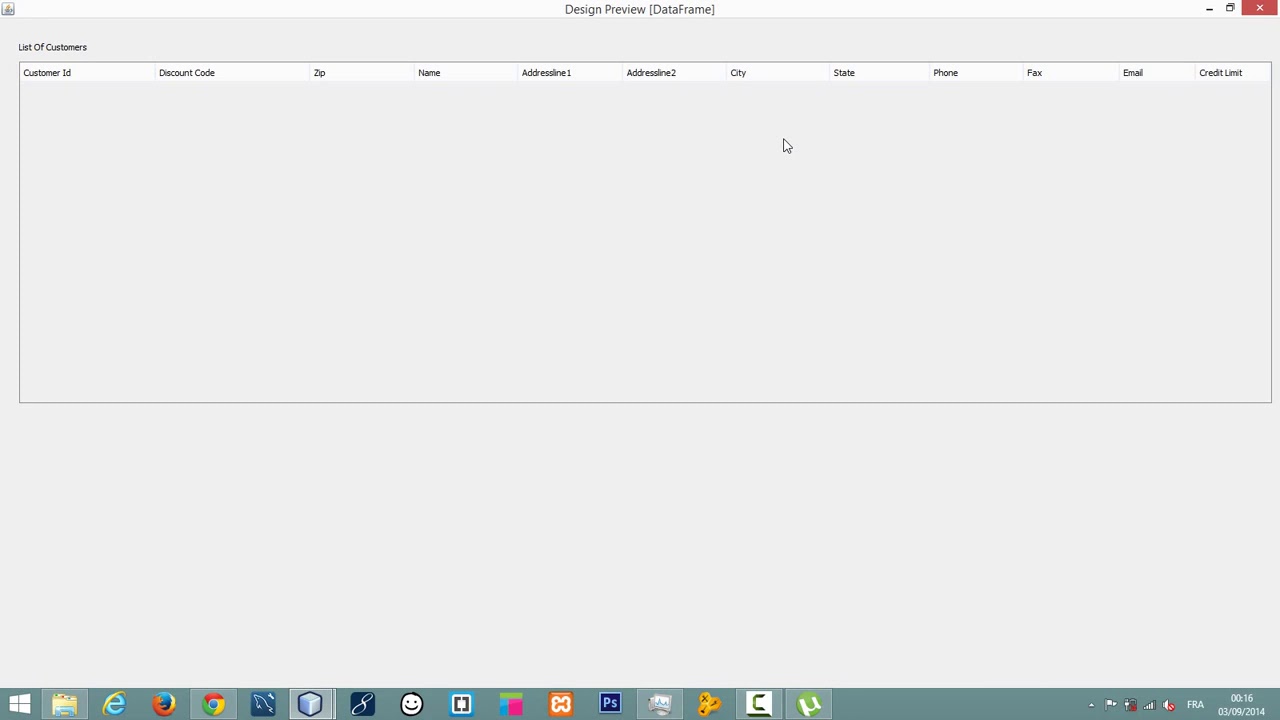Select the Addressline1 column header
The width and height of the screenshot is (1280, 720).
[570, 73]
